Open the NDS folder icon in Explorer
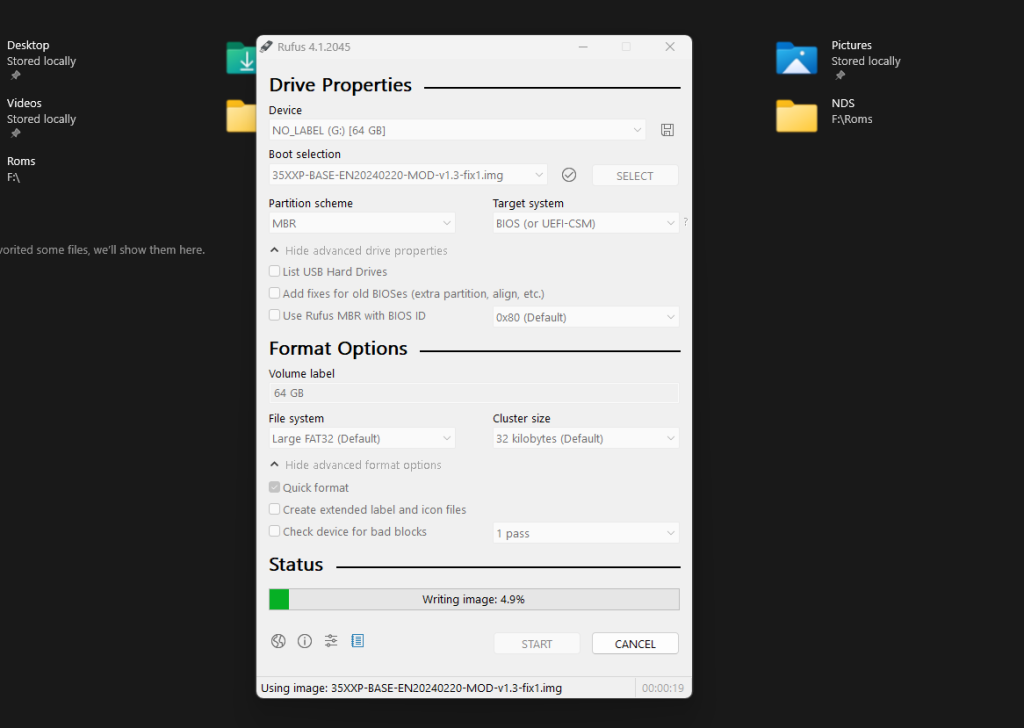Viewport: 1024px width, 728px height. pyautogui.click(x=796, y=116)
